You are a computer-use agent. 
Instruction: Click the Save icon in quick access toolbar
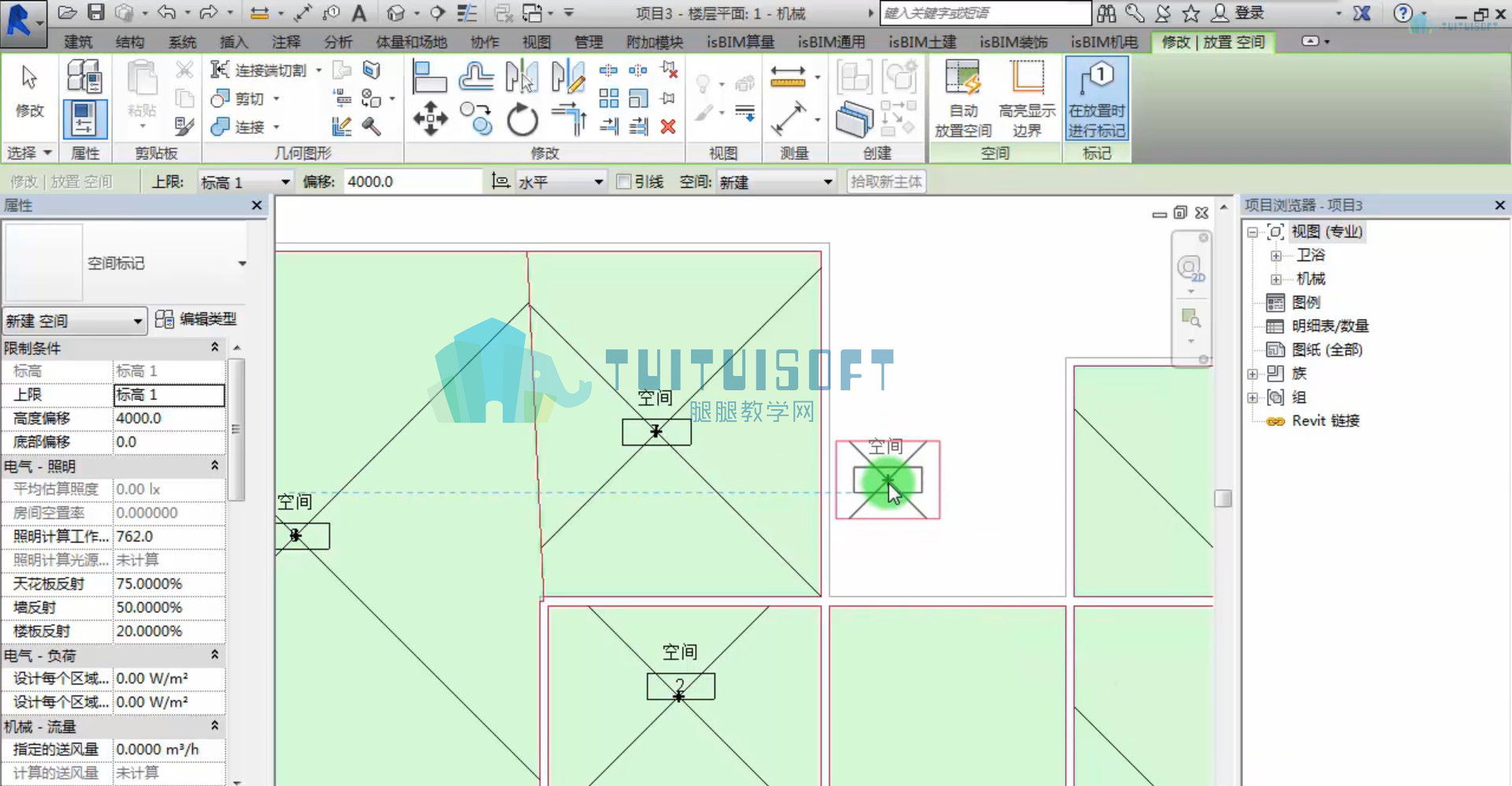pos(95,13)
